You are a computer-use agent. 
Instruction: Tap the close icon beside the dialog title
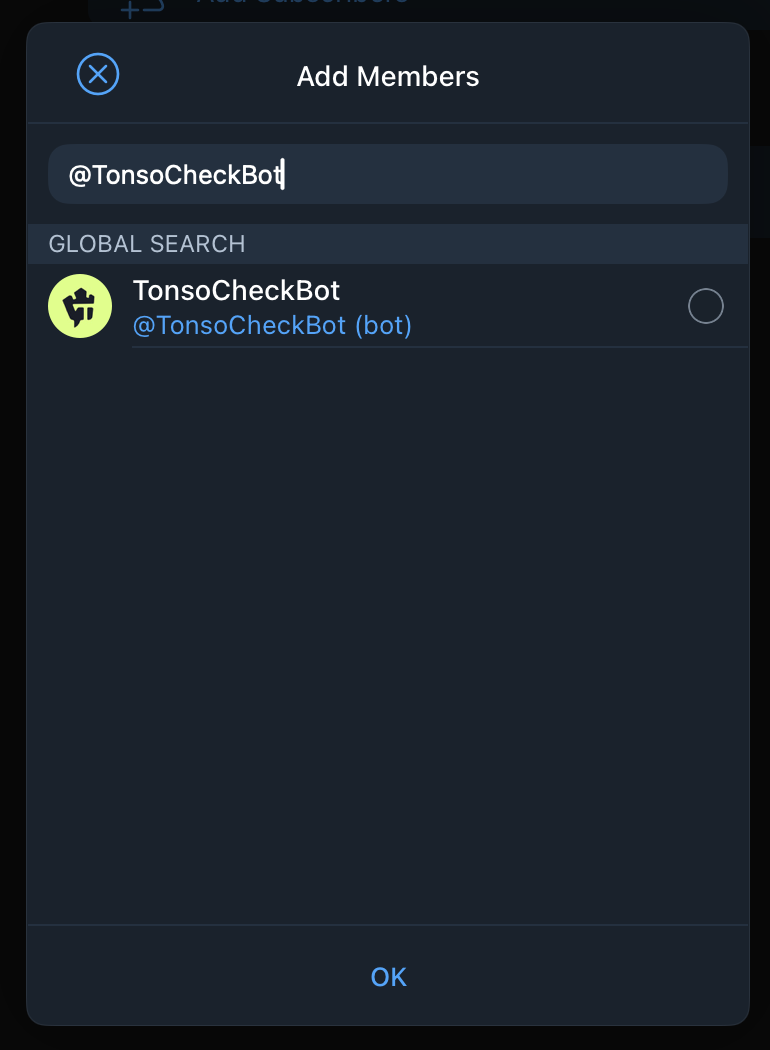tap(97, 74)
